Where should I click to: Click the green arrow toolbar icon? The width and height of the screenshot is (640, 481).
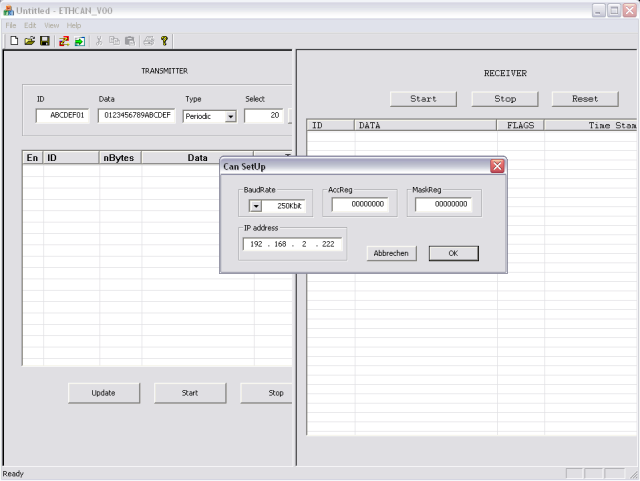79,41
